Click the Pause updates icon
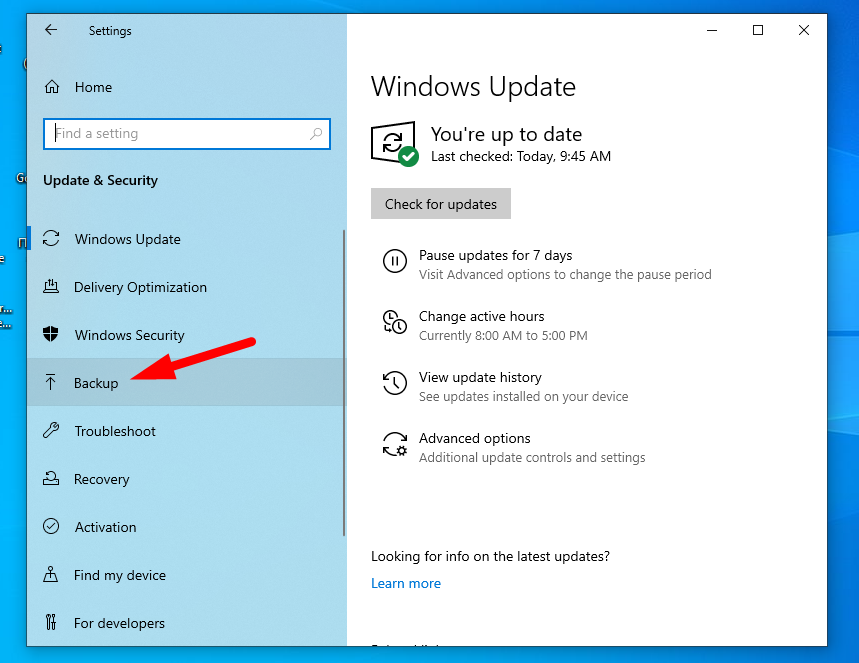859x663 pixels. point(395,262)
